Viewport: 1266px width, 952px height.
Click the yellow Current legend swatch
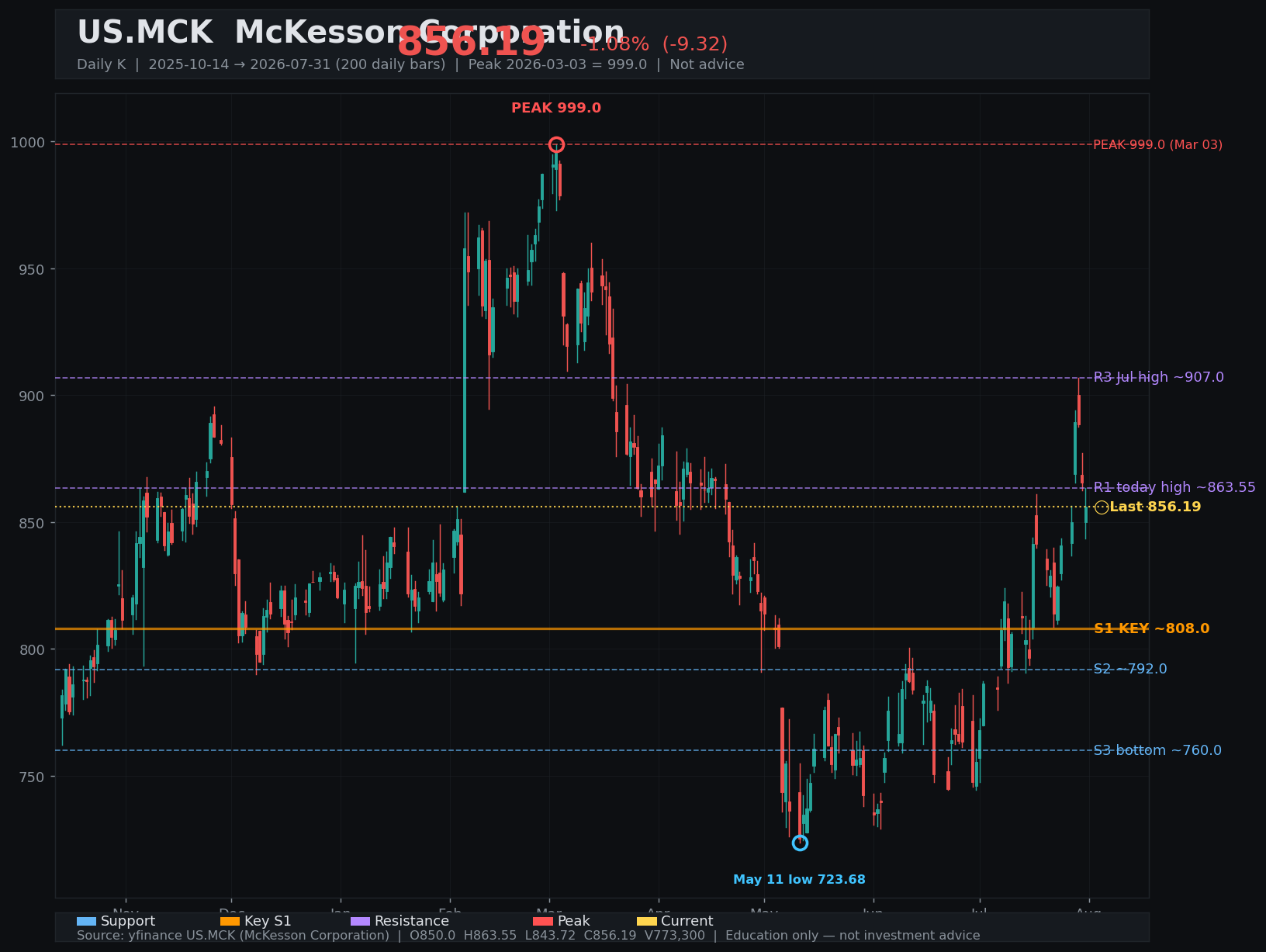click(647, 922)
